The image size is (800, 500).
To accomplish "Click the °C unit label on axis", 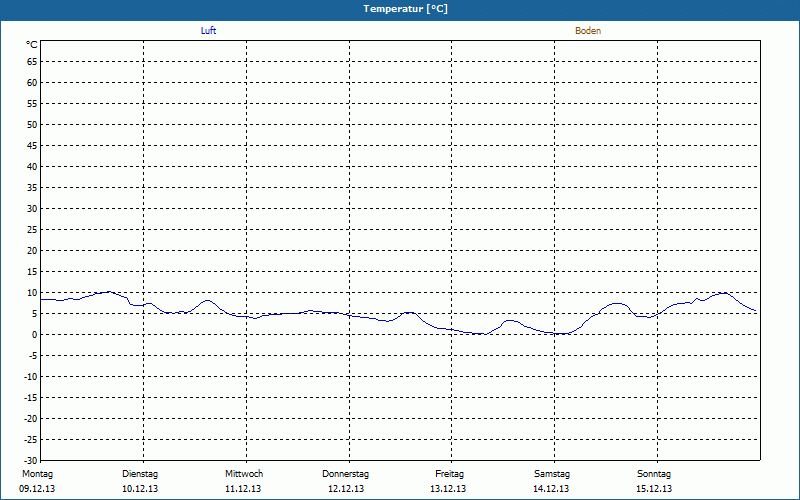I will (x=32, y=45).
